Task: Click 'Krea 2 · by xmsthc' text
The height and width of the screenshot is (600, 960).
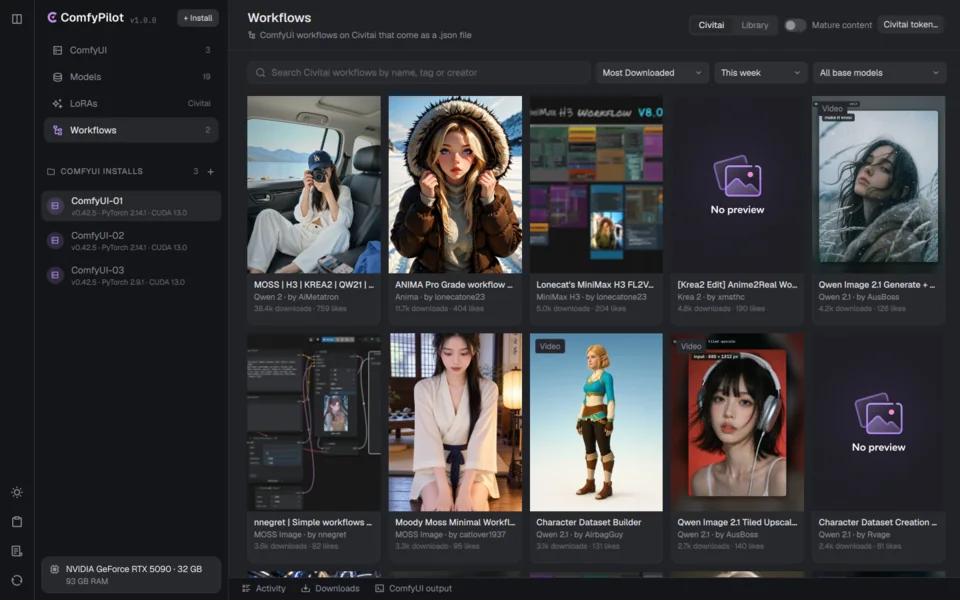Action: (x=711, y=297)
